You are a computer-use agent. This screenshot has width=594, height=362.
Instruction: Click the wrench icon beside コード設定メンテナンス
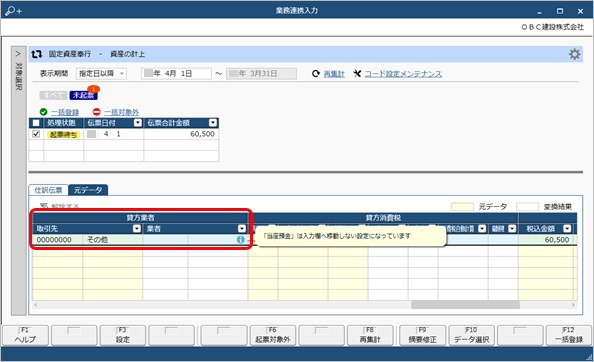click(x=357, y=73)
